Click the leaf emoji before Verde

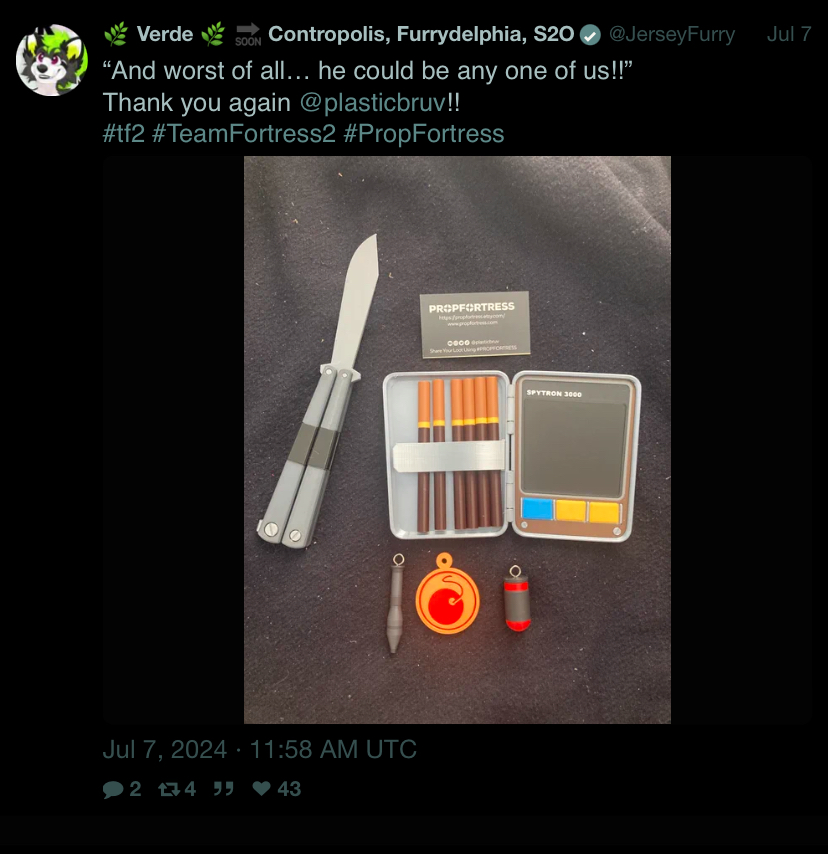[116, 34]
